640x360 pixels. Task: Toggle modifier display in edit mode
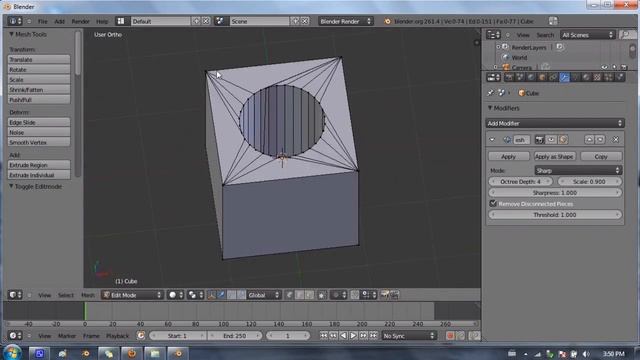tap(563, 140)
